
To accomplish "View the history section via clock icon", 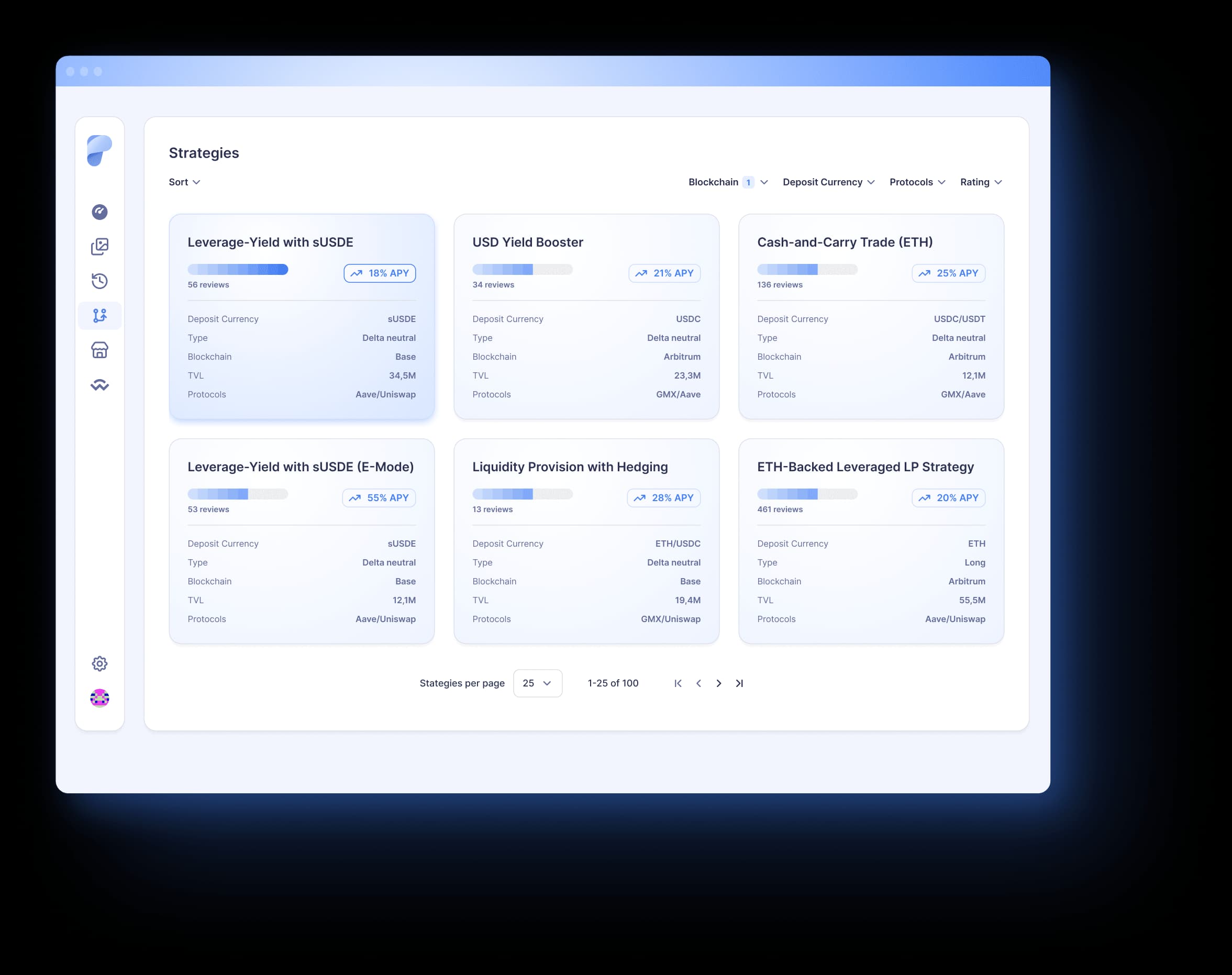I will (x=100, y=281).
